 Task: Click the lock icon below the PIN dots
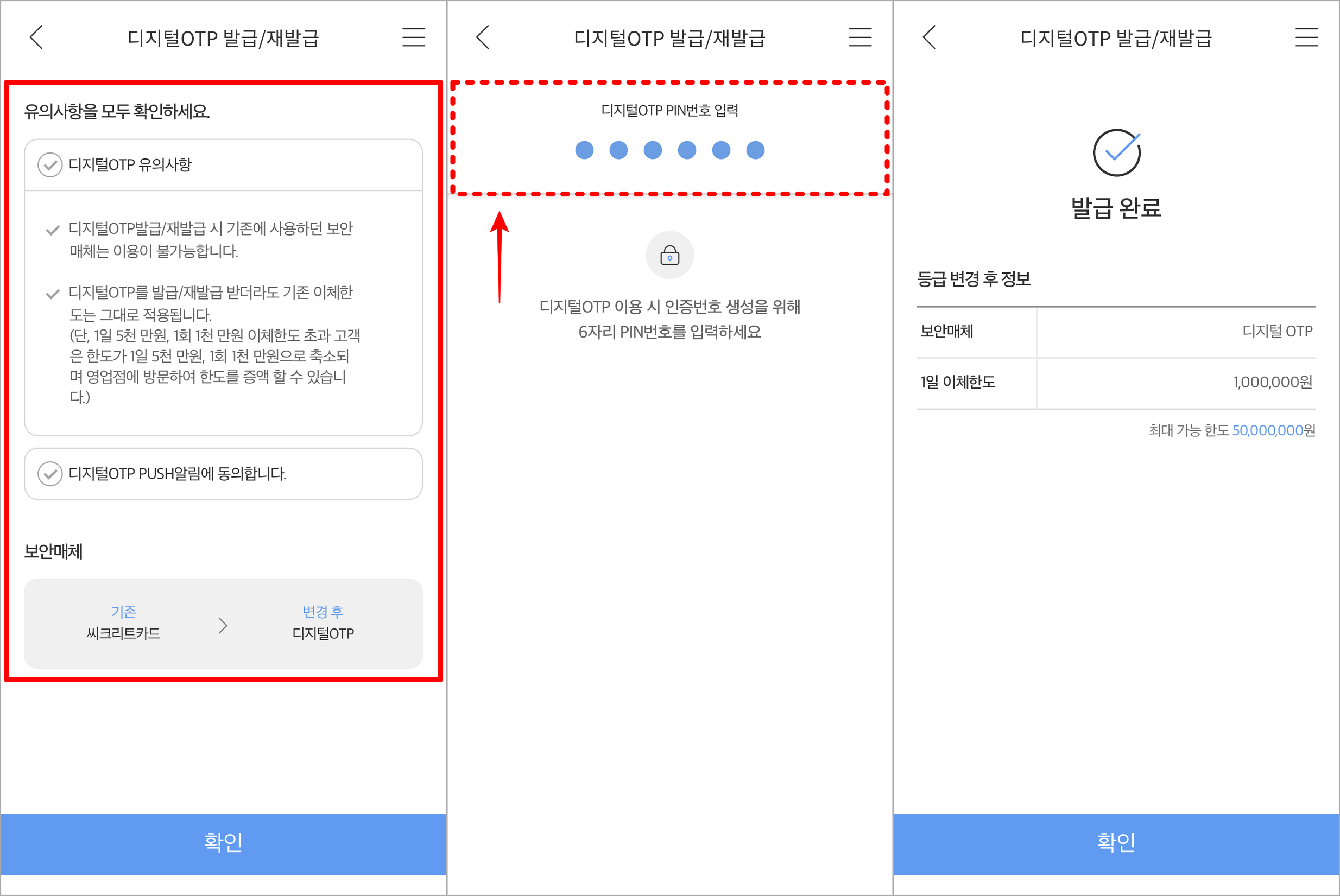[x=669, y=256]
